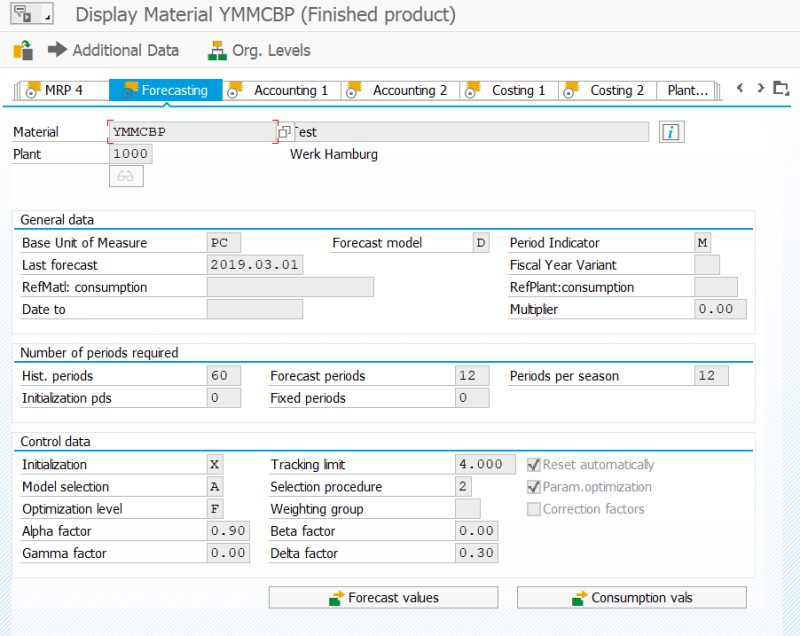Open Org. Levels
The height and width of the screenshot is (636, 800).
click(259, 50)
